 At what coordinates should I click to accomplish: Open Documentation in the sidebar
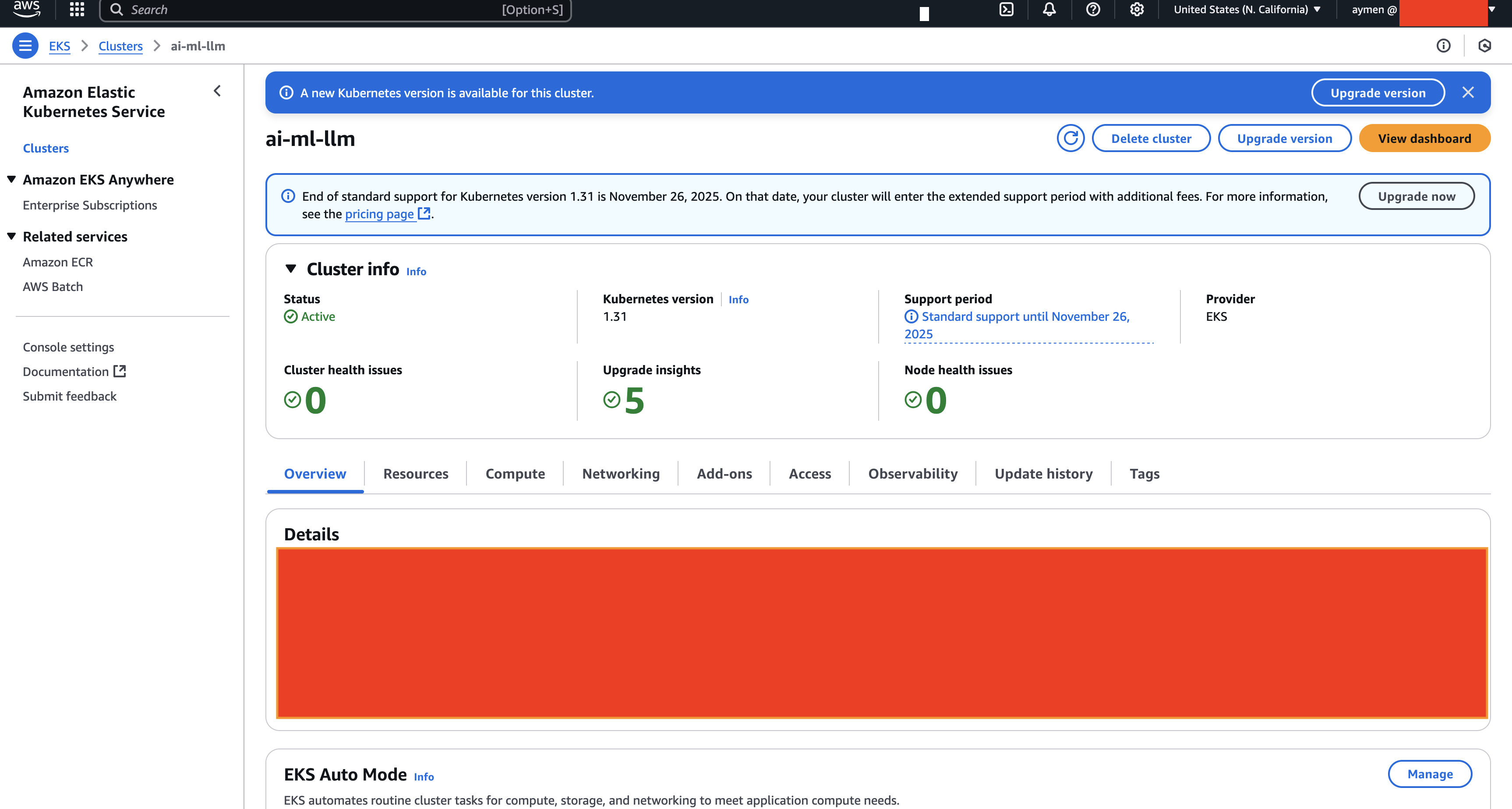pyautogui.click(x=66, y=372)
